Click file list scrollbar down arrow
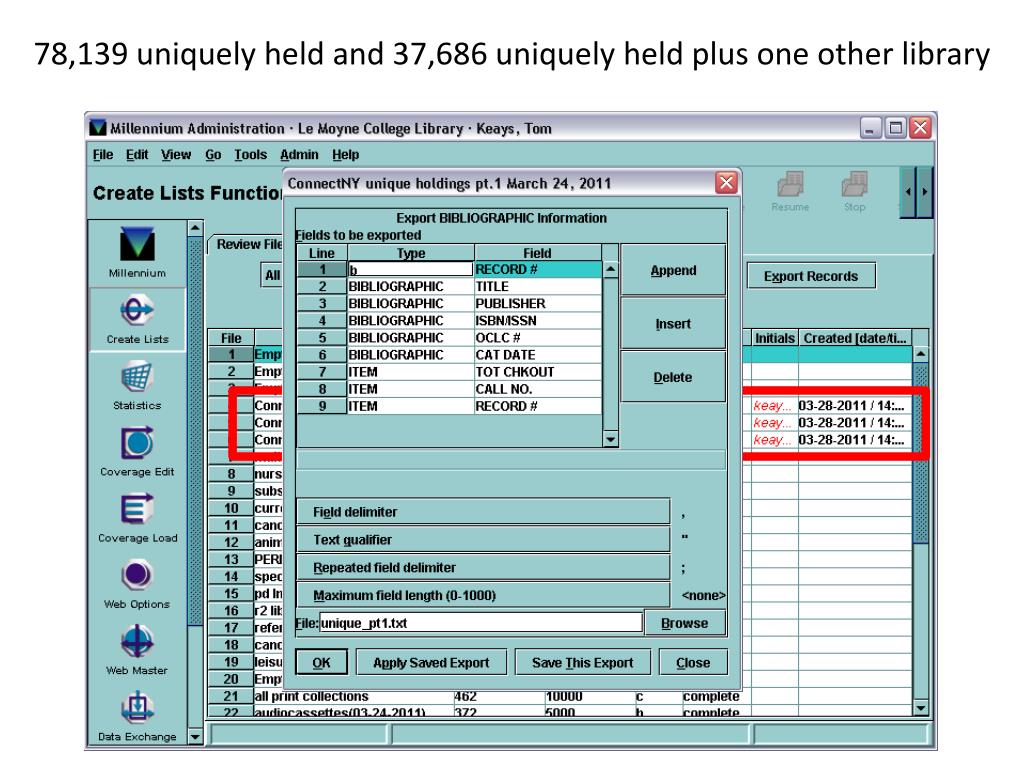Screen dimensions: 1024x768 tap(920, 708)
